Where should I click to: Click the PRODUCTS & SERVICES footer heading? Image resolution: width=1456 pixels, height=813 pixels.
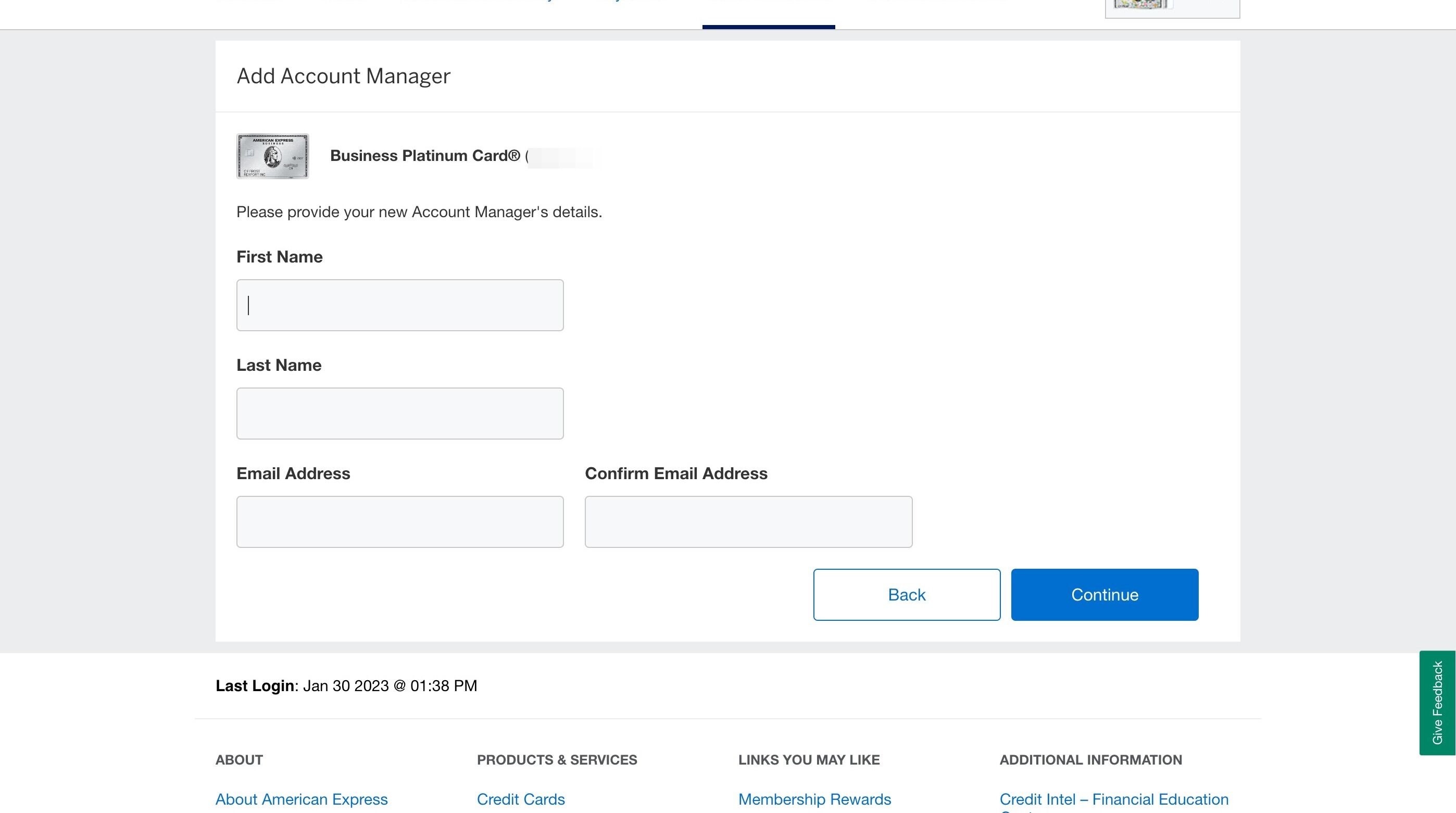pos(557,760)
